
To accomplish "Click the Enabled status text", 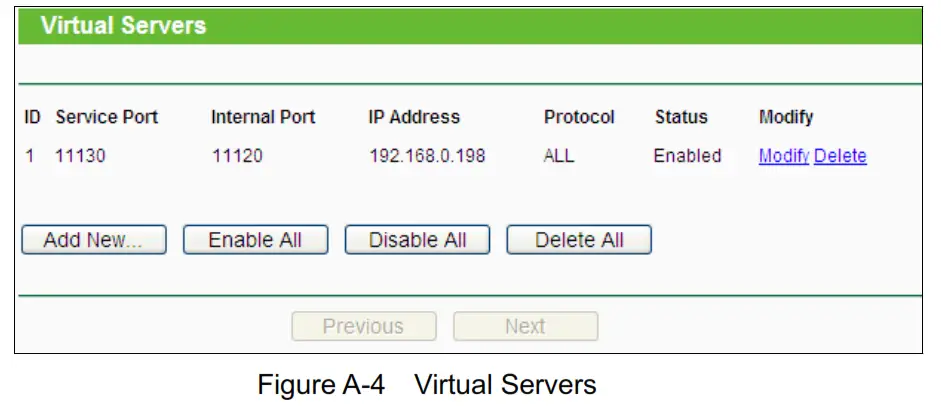I will 687,156.
